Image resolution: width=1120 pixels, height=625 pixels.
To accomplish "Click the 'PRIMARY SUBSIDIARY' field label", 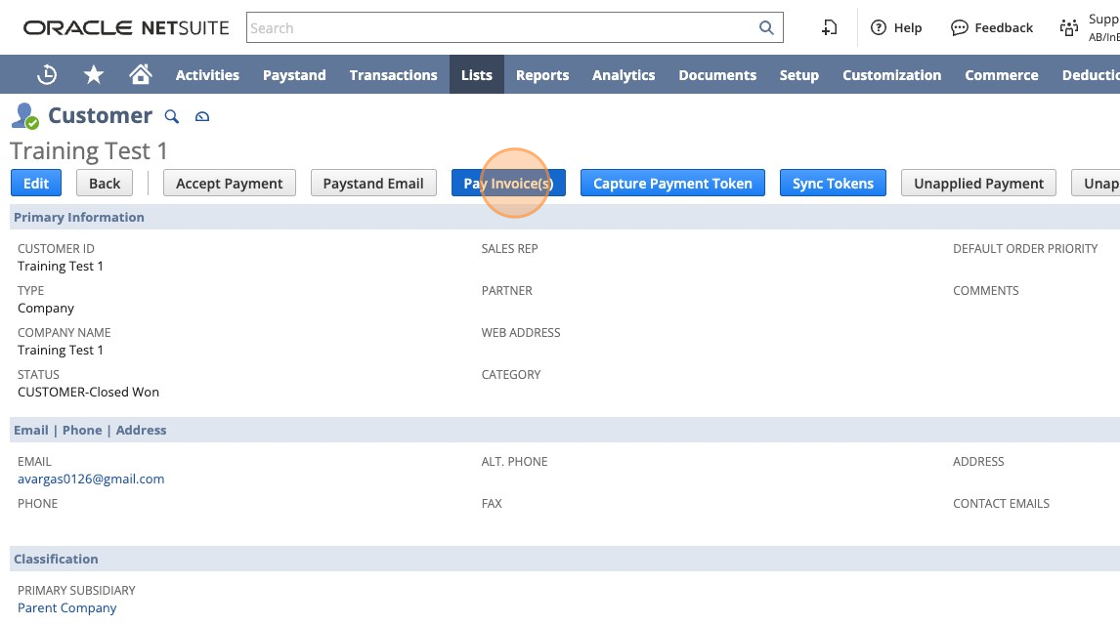I will [x=76, y=591].
